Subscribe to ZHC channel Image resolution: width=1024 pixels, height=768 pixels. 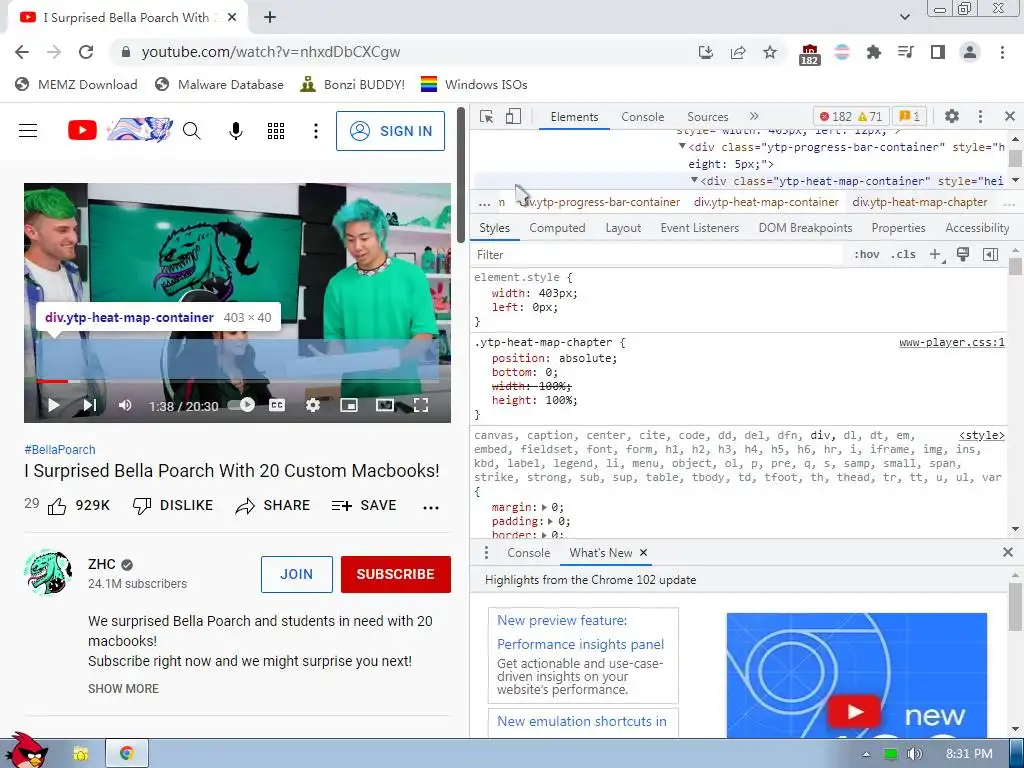click(x=396, y=574)
